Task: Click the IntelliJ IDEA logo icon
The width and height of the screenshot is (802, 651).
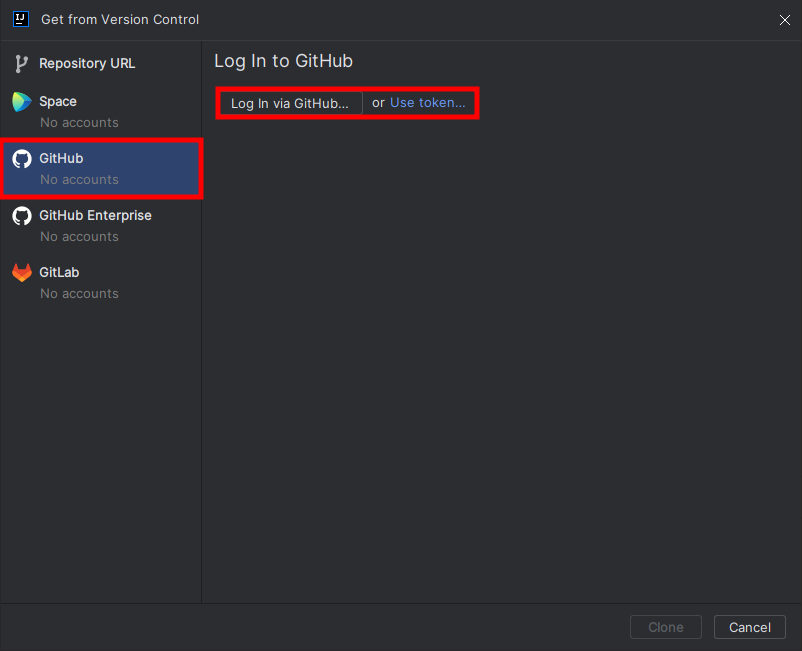Action: [21, 19]
